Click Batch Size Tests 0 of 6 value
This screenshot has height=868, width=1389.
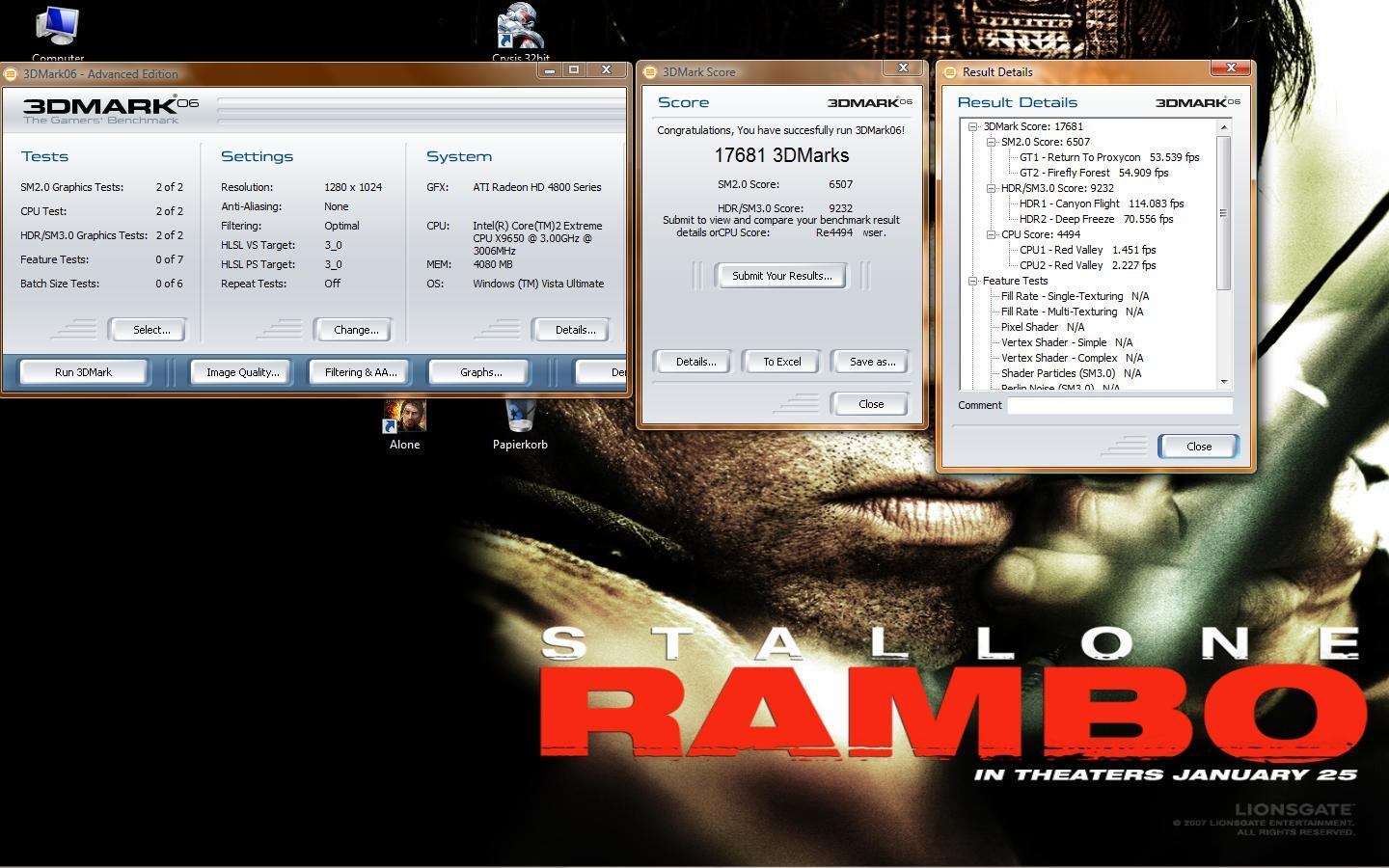[x=169, y=284]
